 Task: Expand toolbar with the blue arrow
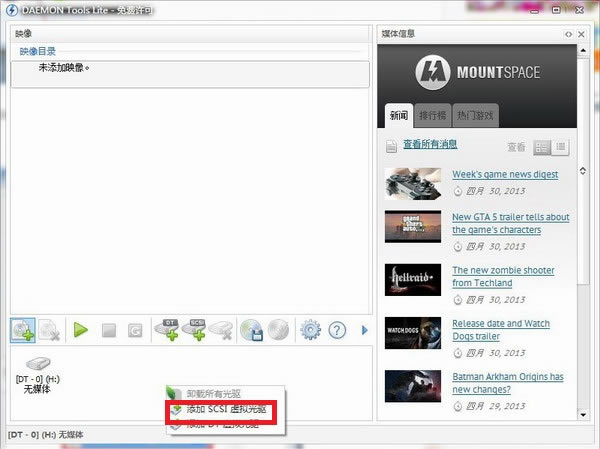(364, 329)
